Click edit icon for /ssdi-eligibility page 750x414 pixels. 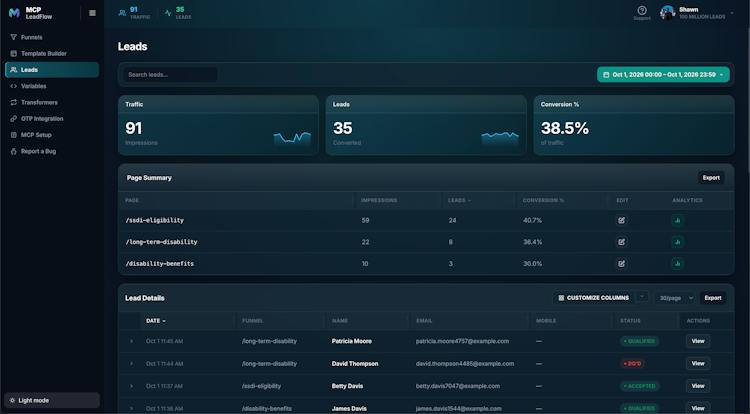tap(621, 220)
